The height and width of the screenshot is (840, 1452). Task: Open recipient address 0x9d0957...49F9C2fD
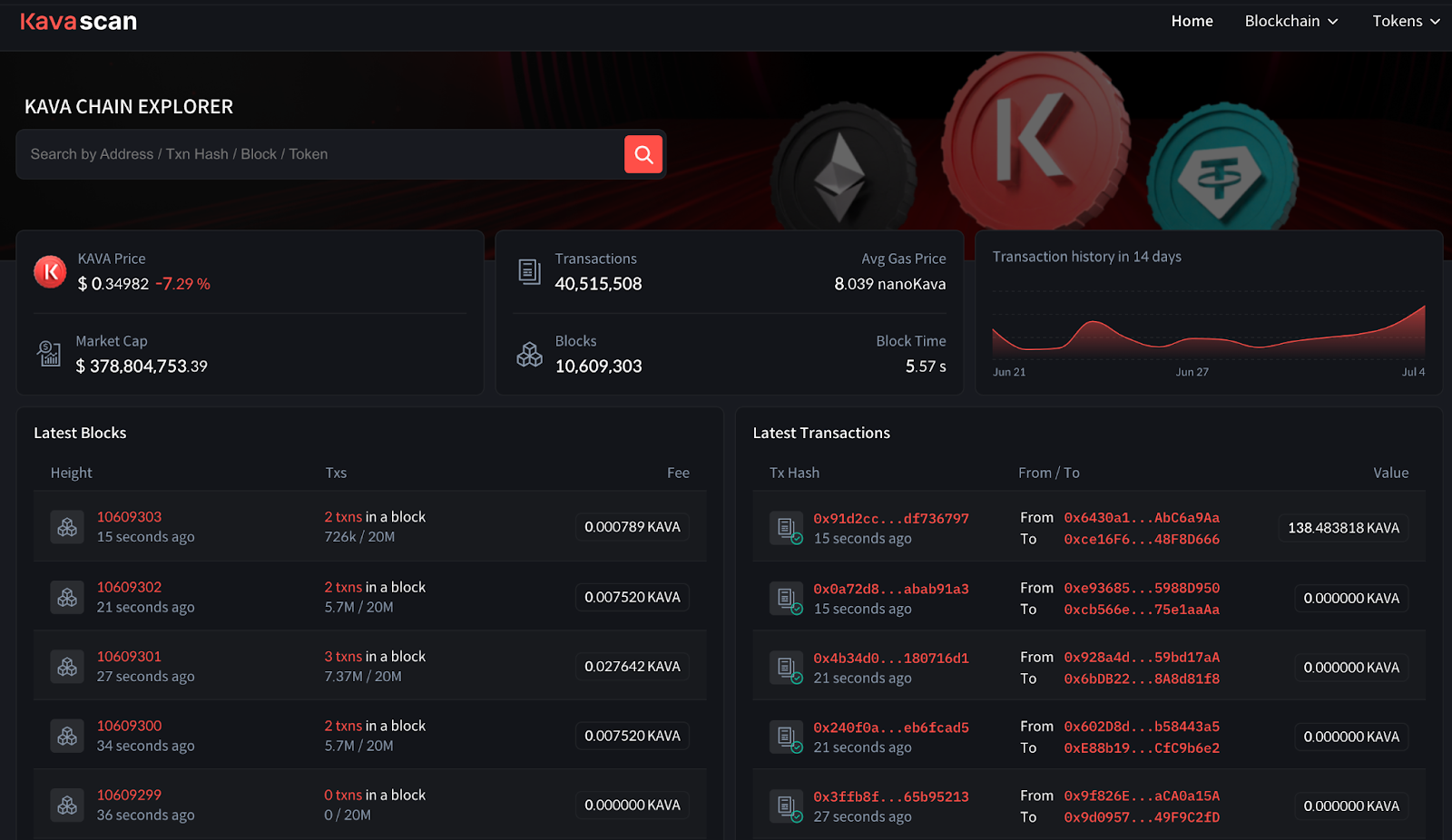[x=1142, y=817]
